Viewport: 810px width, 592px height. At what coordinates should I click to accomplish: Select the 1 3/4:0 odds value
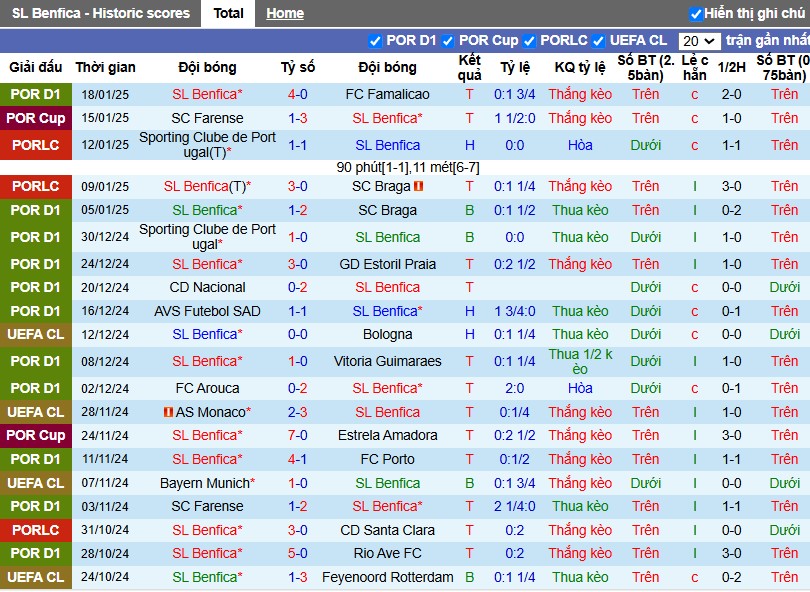point(515,311)
